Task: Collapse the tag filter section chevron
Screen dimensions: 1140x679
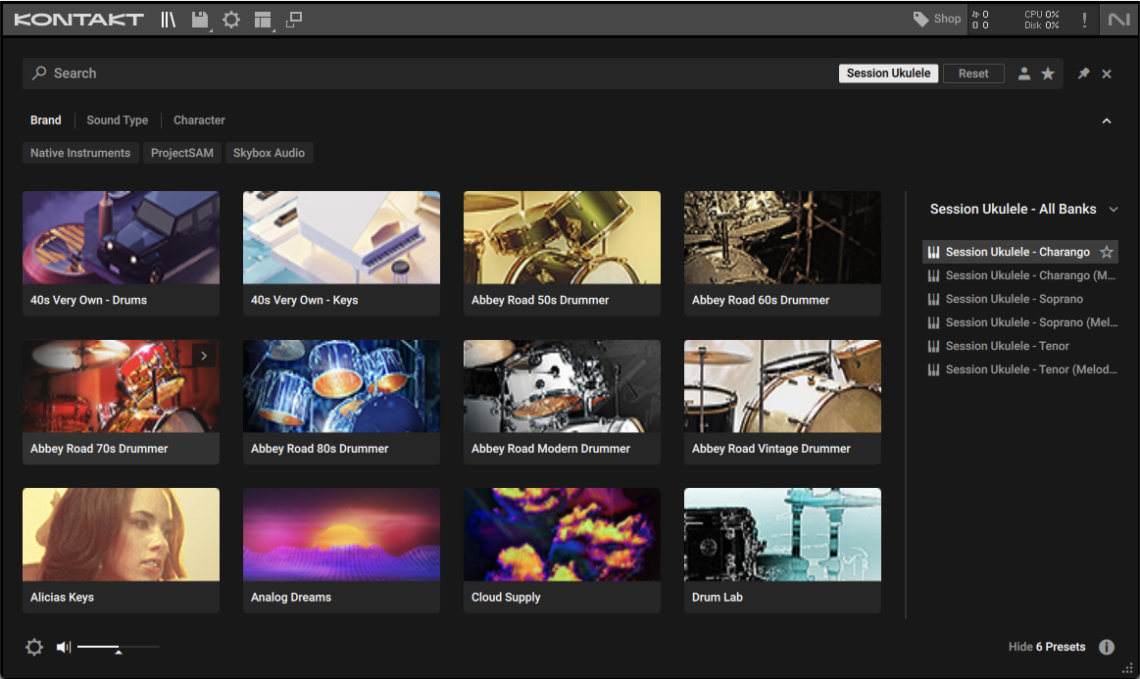Action: pyautogui.click(x=1106, y=121)
